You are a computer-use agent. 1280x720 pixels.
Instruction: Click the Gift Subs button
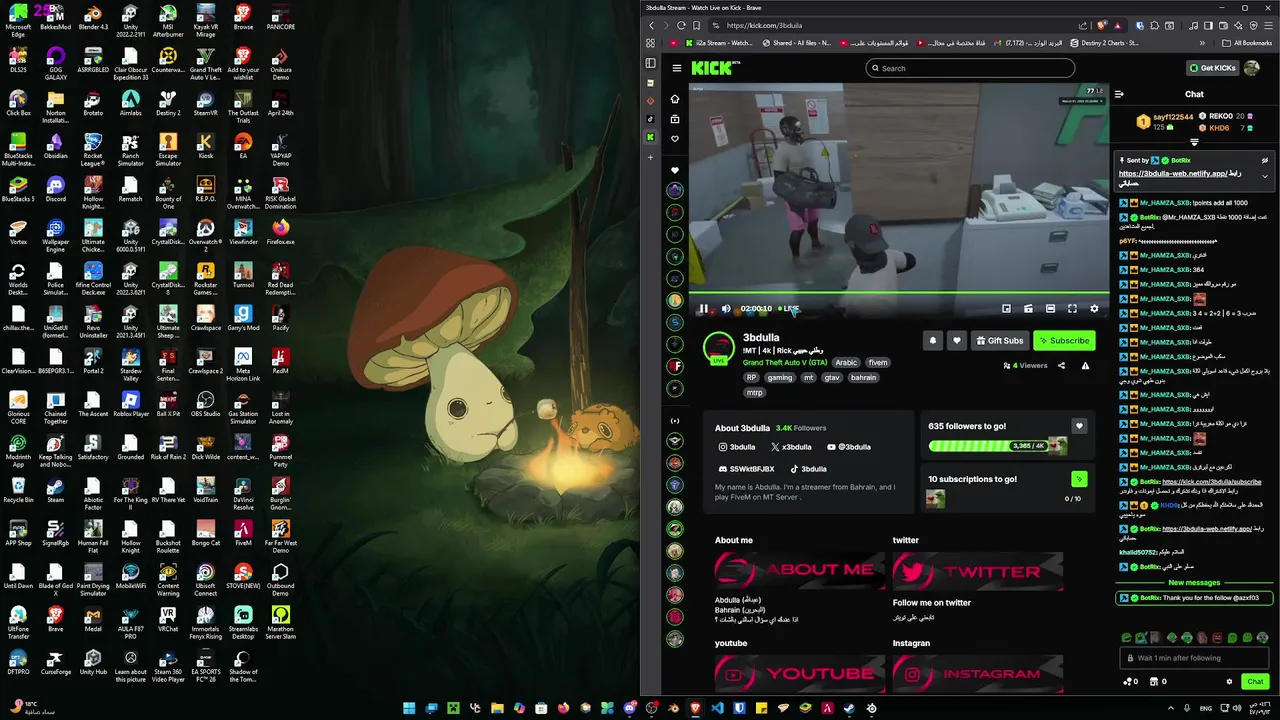tap(1000, 341)
